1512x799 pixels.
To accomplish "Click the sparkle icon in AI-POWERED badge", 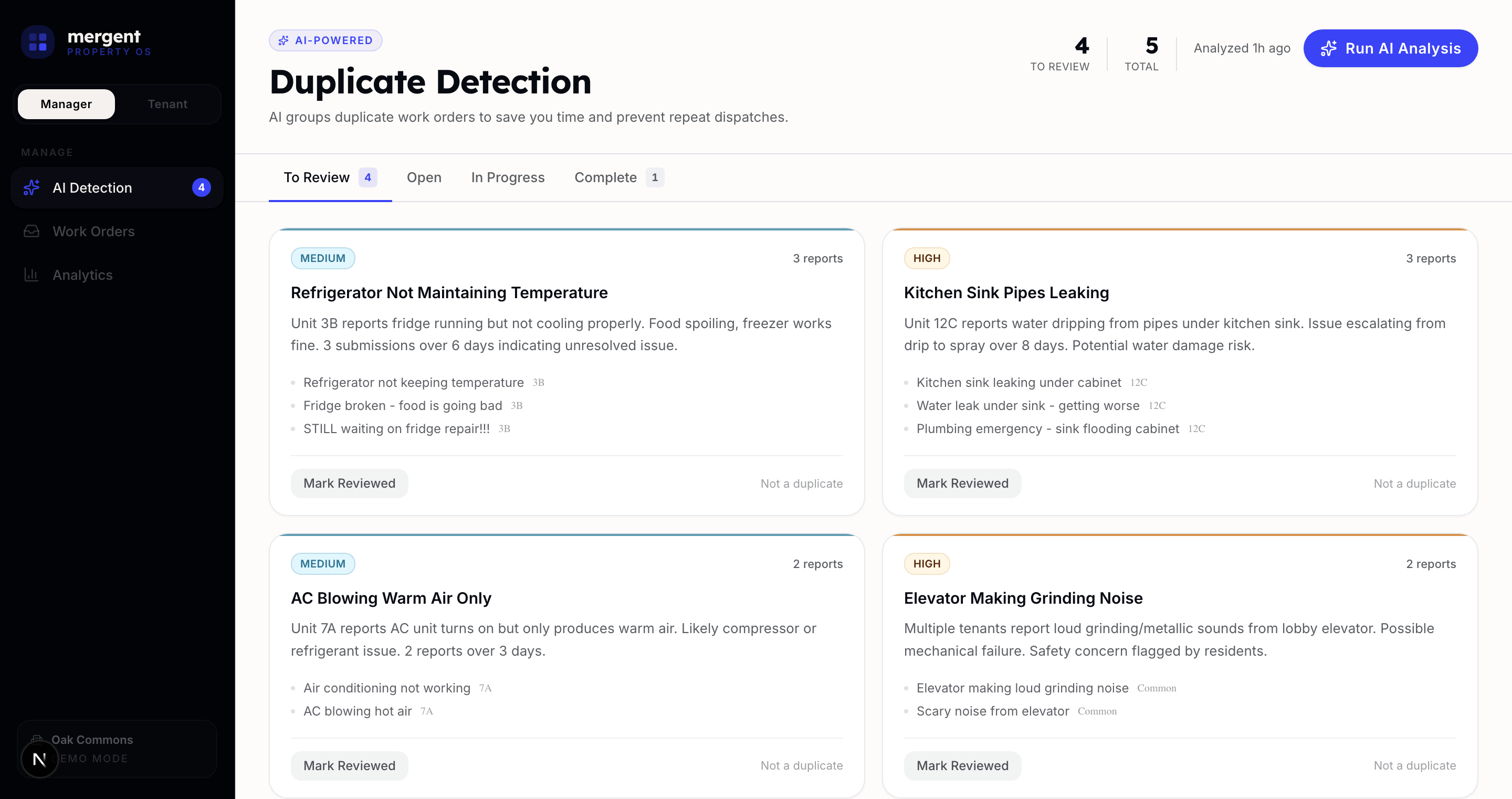I will [283, 40].
